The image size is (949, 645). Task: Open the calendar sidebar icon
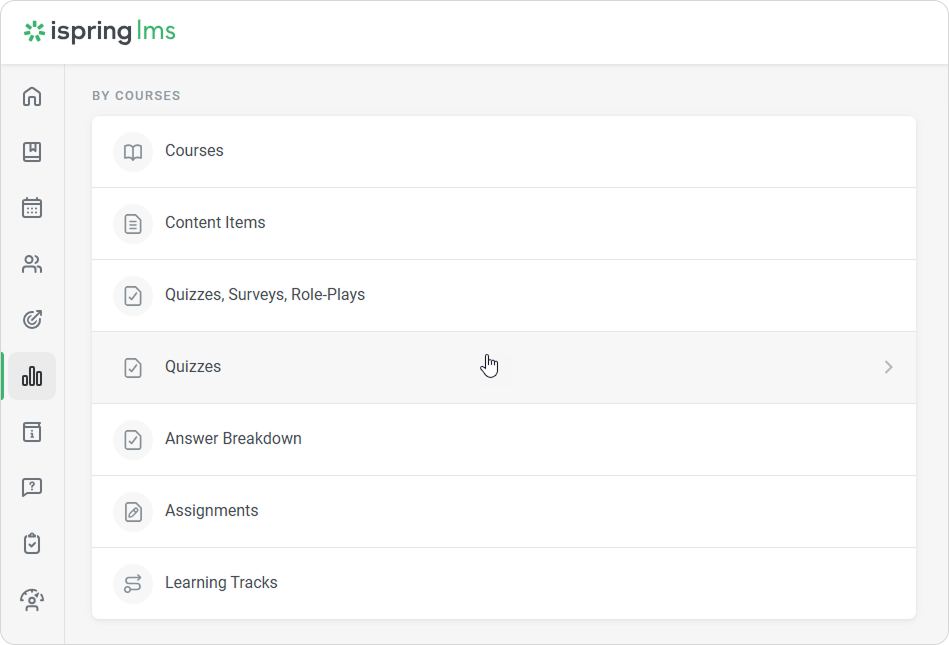point(32,208)
